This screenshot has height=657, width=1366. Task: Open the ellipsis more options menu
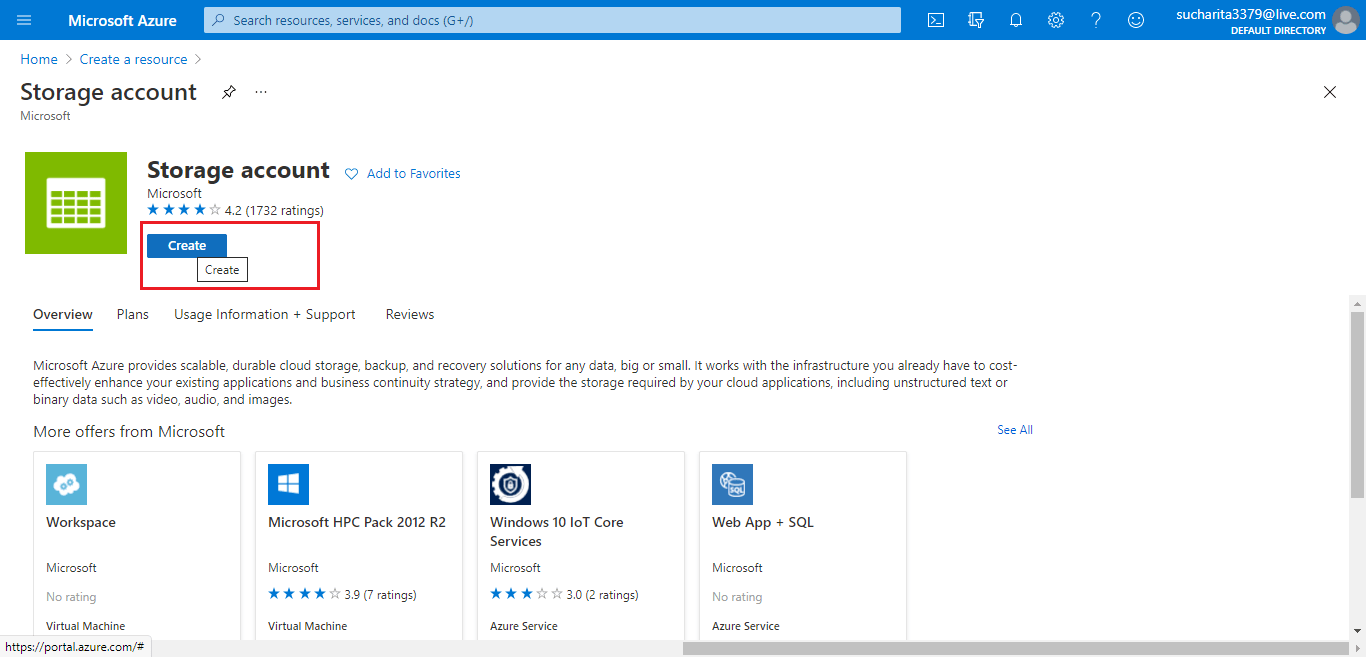click(x=261, y=92)
